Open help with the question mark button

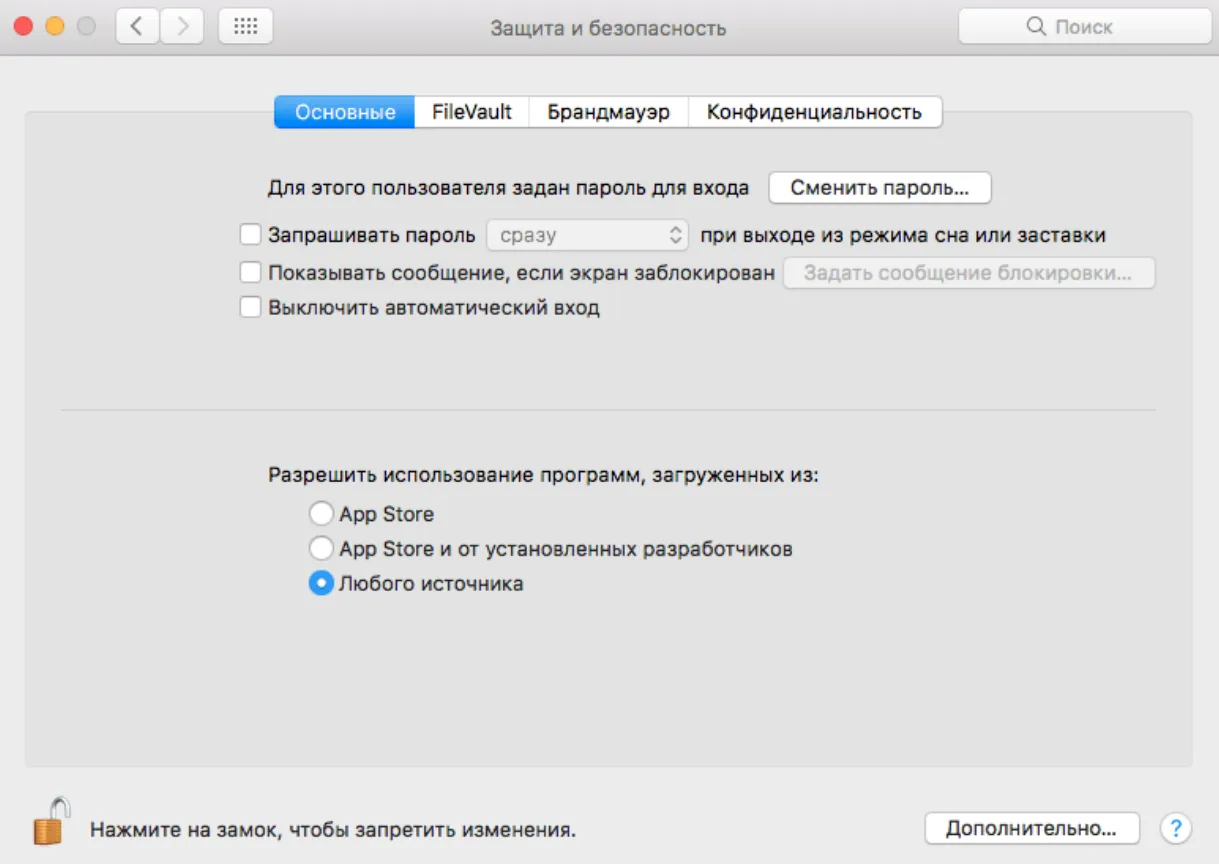pyautogui.click(x=1176, y=828)
